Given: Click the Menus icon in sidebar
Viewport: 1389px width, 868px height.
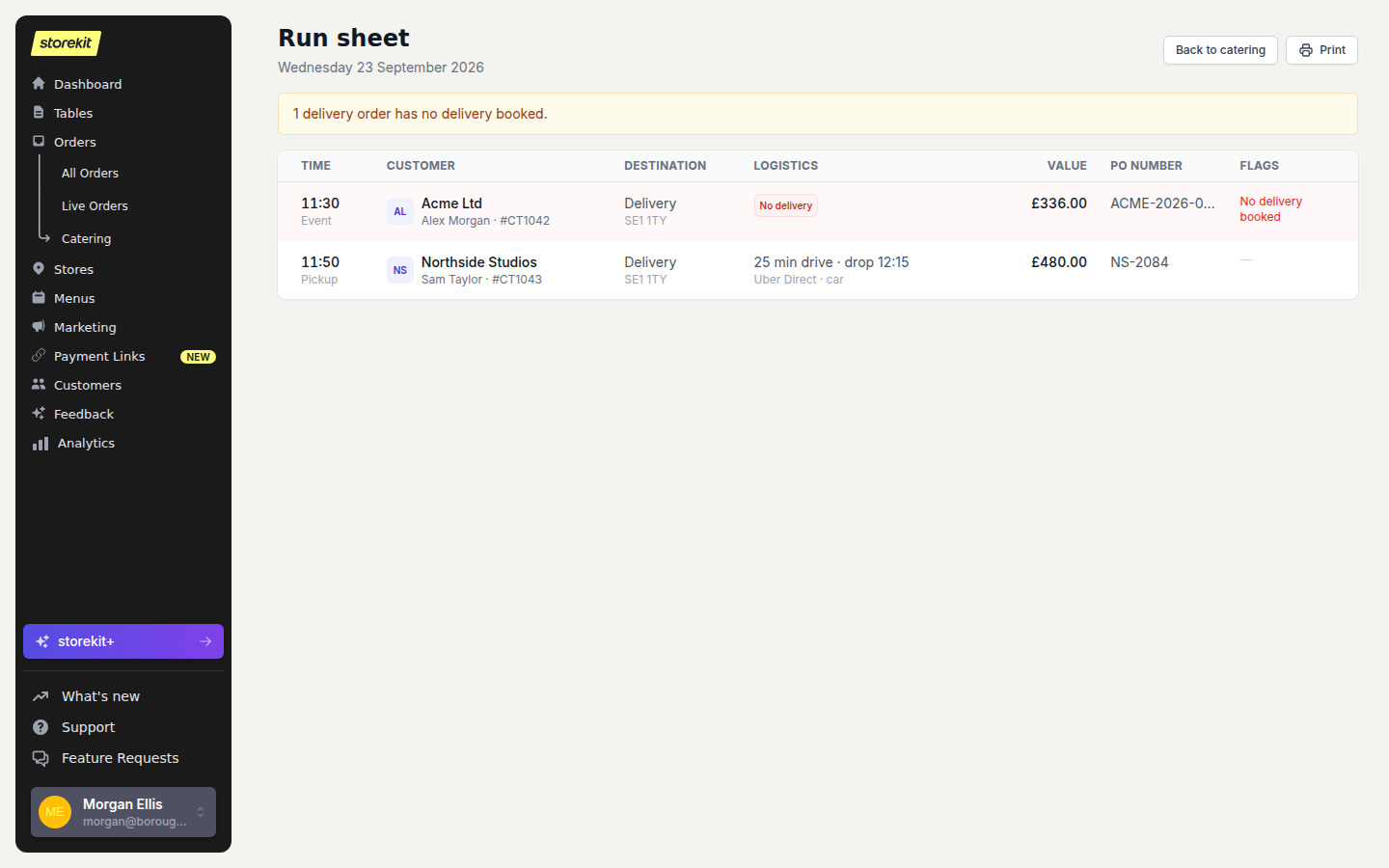Looking at the screenshot, I should 39,298.
